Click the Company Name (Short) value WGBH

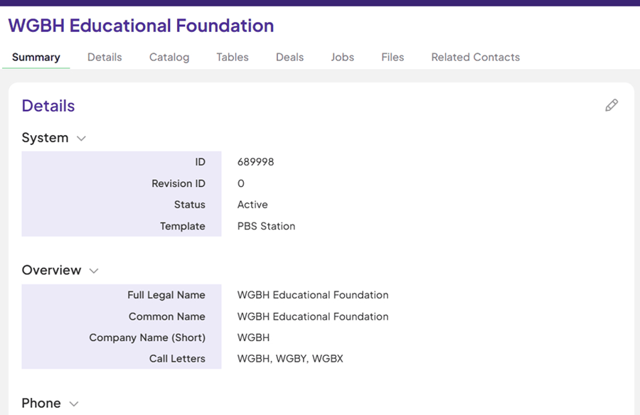[253, 338]
